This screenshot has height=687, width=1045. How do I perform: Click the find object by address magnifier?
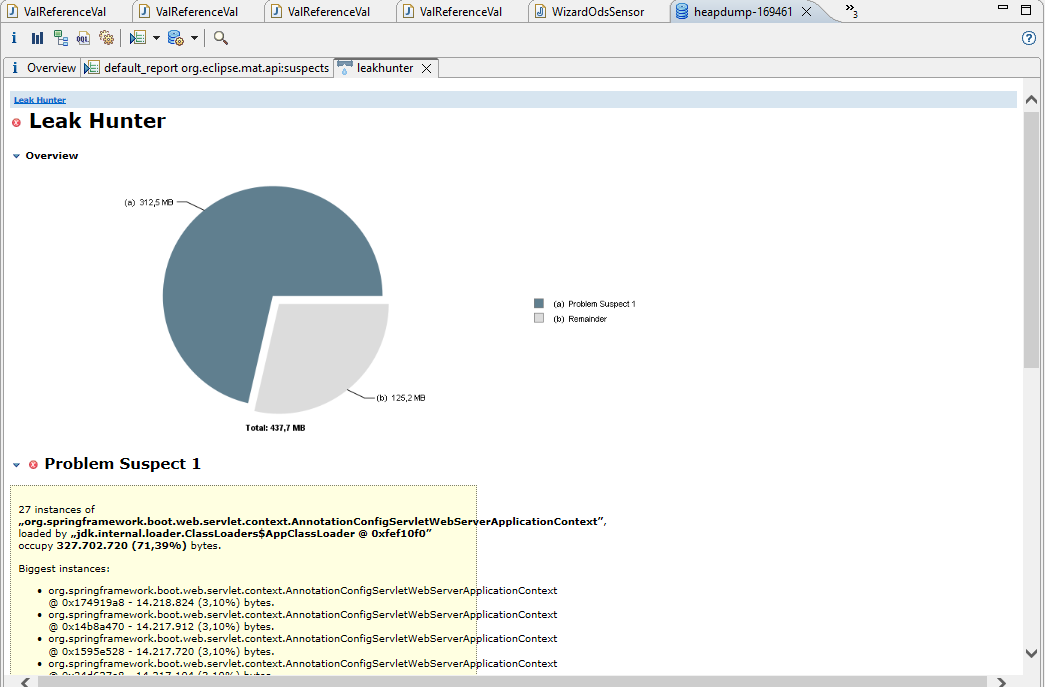click(x=220, y=38)
